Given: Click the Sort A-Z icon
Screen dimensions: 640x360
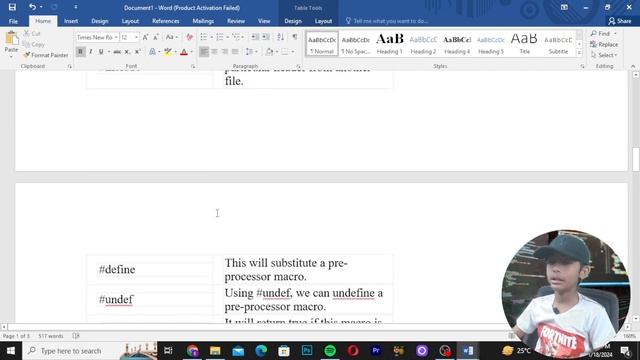Looking at the screenshot, I should (280, 37).
